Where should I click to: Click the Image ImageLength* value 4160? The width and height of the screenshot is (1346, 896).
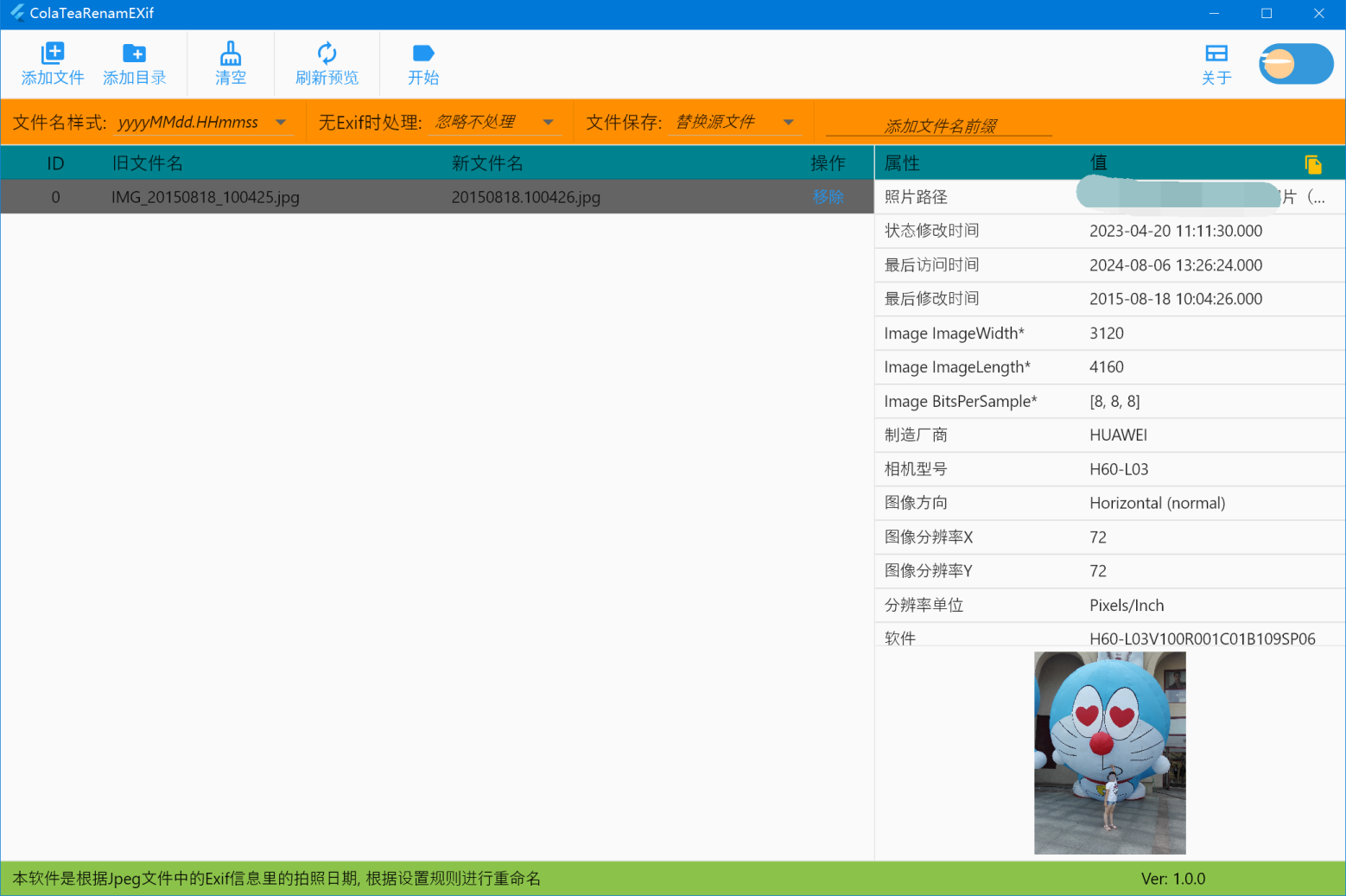pos(1107,367)
